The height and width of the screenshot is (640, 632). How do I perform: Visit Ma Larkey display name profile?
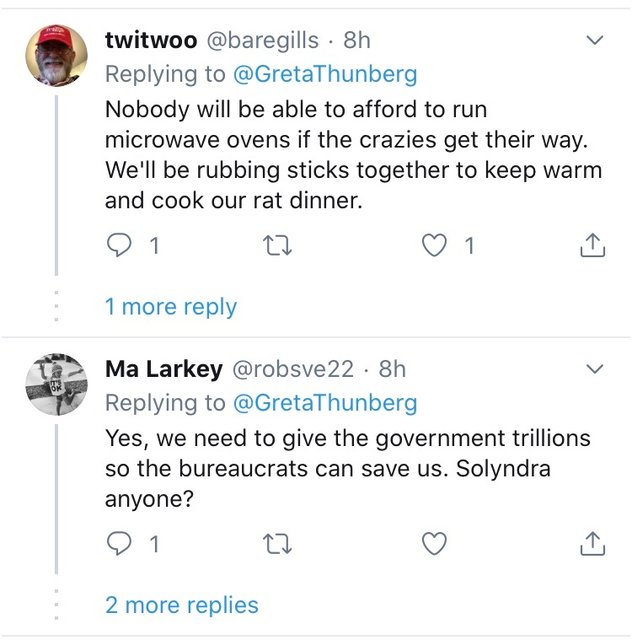click(164, 369)
